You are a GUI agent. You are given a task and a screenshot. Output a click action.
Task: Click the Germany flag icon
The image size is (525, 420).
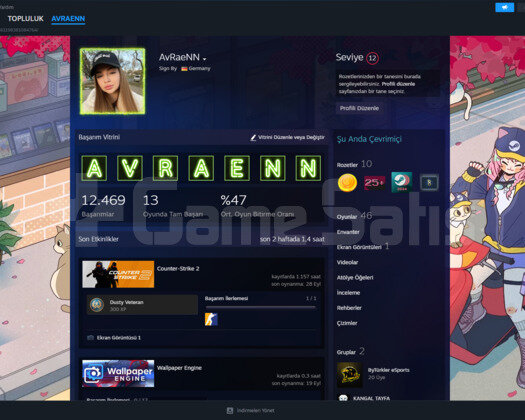pyautogui.click(x=184, y=69)
